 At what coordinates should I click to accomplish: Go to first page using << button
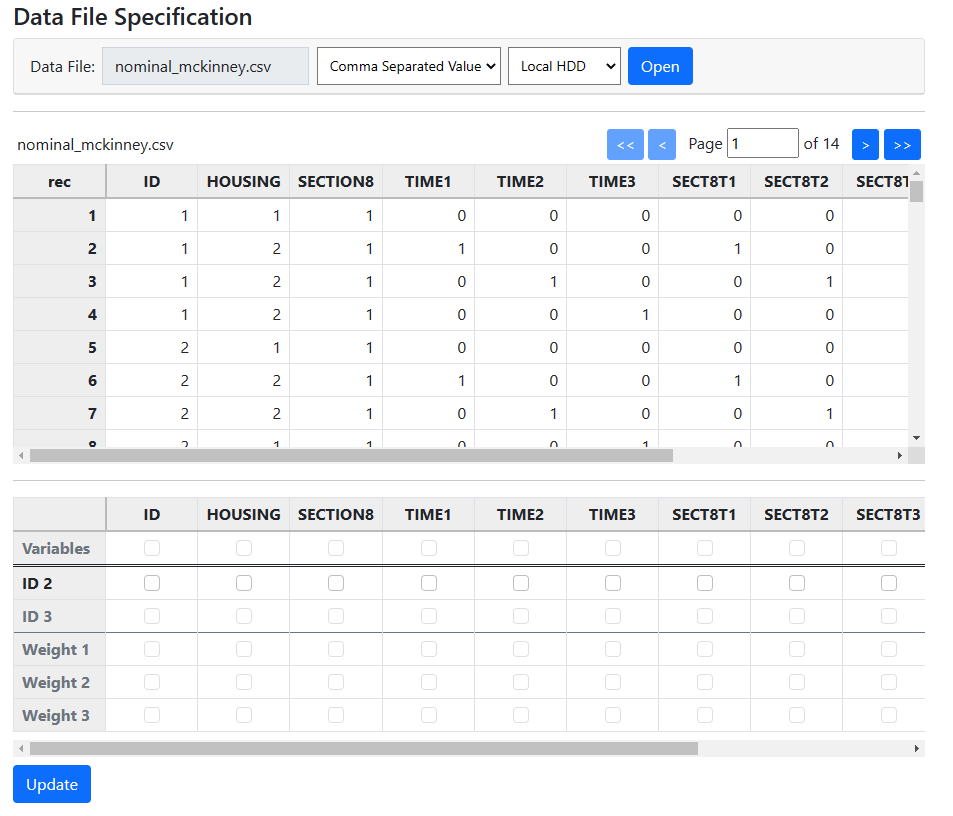click(625, 144)
